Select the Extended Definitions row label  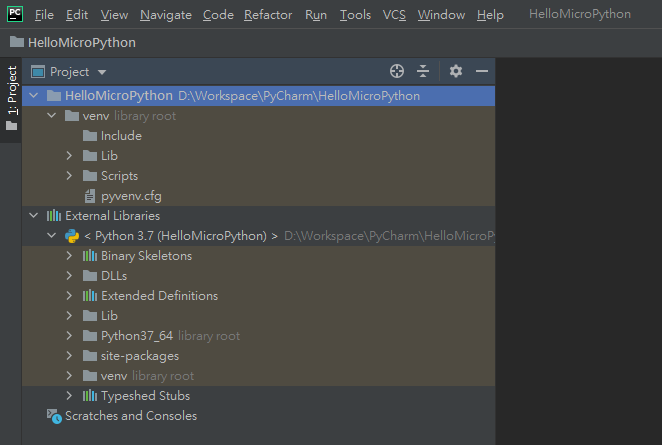pos(159,296)
